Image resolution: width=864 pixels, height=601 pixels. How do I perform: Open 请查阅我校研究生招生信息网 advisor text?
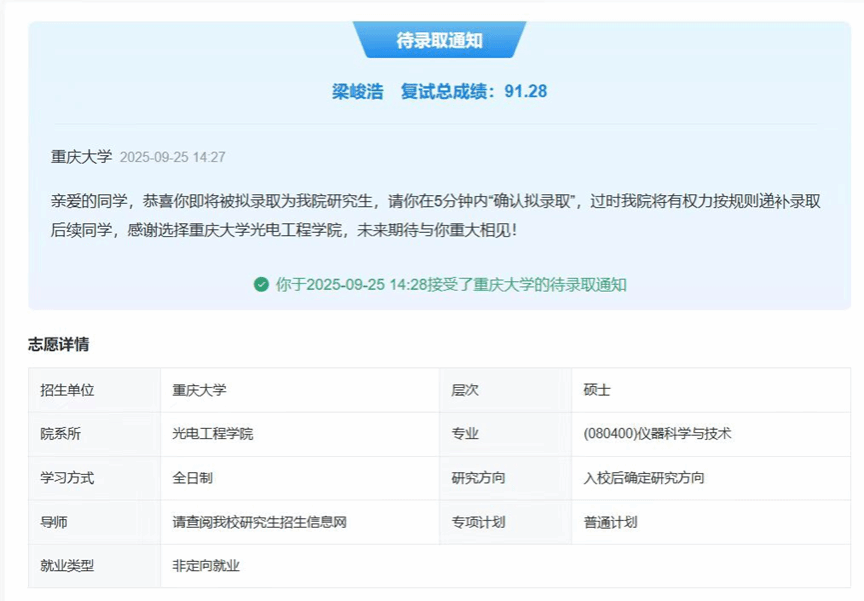(259, 522)
